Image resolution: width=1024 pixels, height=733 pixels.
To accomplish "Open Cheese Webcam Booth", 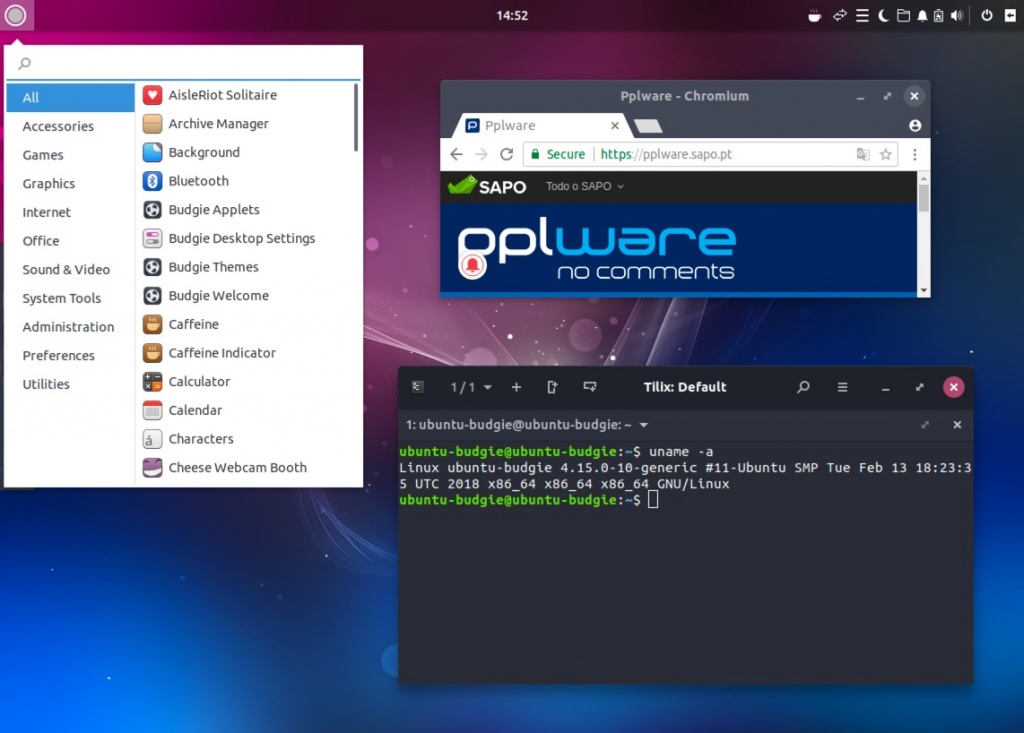I will pyautogui.click(x=237, y=468).
